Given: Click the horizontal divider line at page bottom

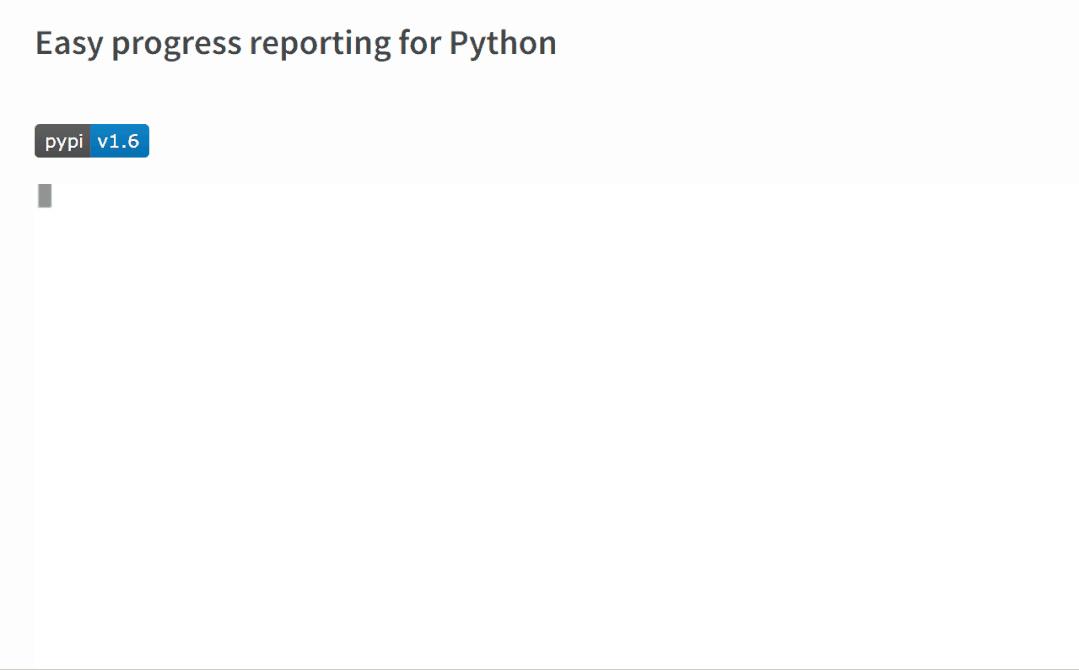Looking at the screenshot, I should (540, 669).
